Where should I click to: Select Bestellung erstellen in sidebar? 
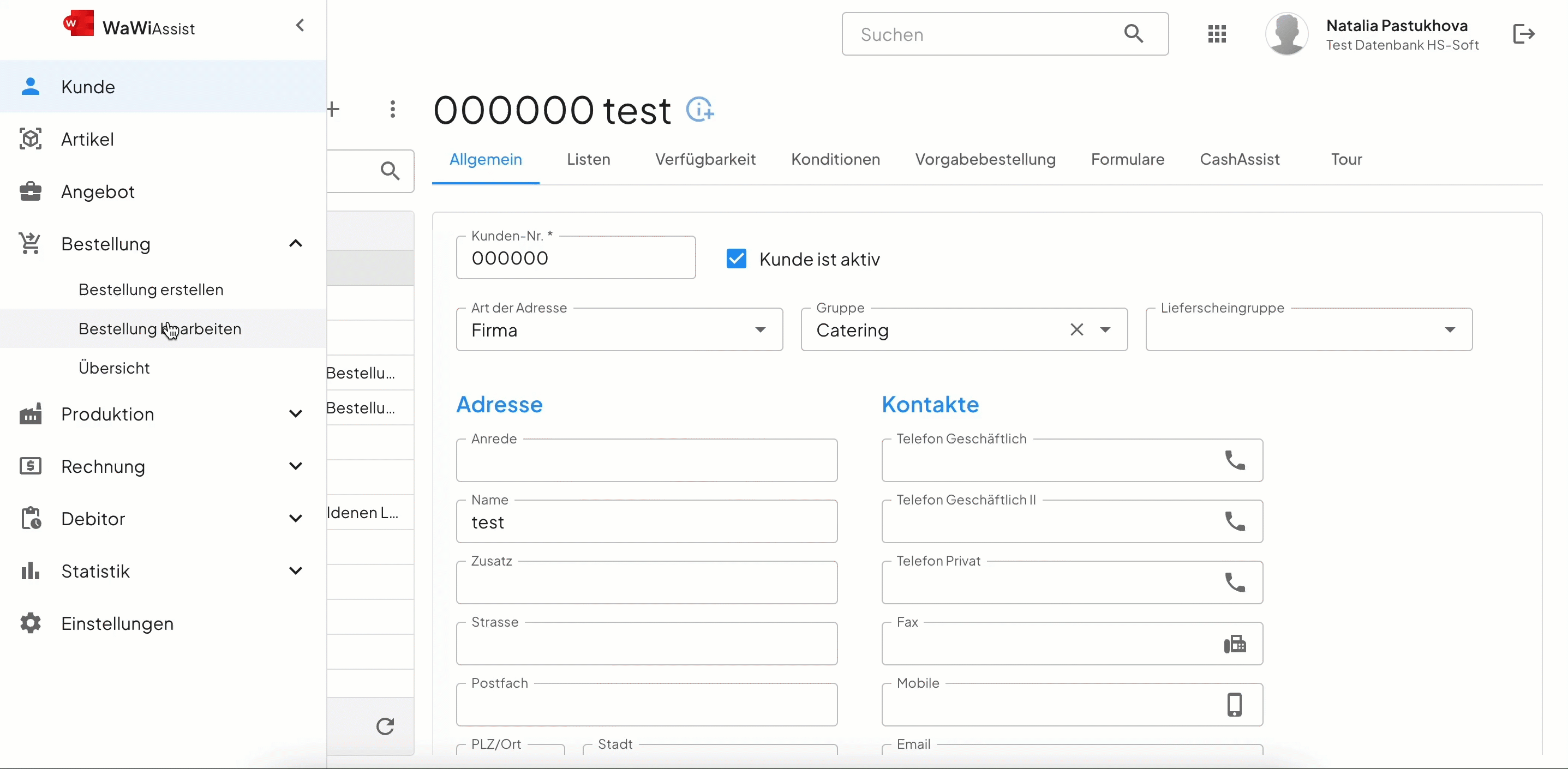point(151,290)
